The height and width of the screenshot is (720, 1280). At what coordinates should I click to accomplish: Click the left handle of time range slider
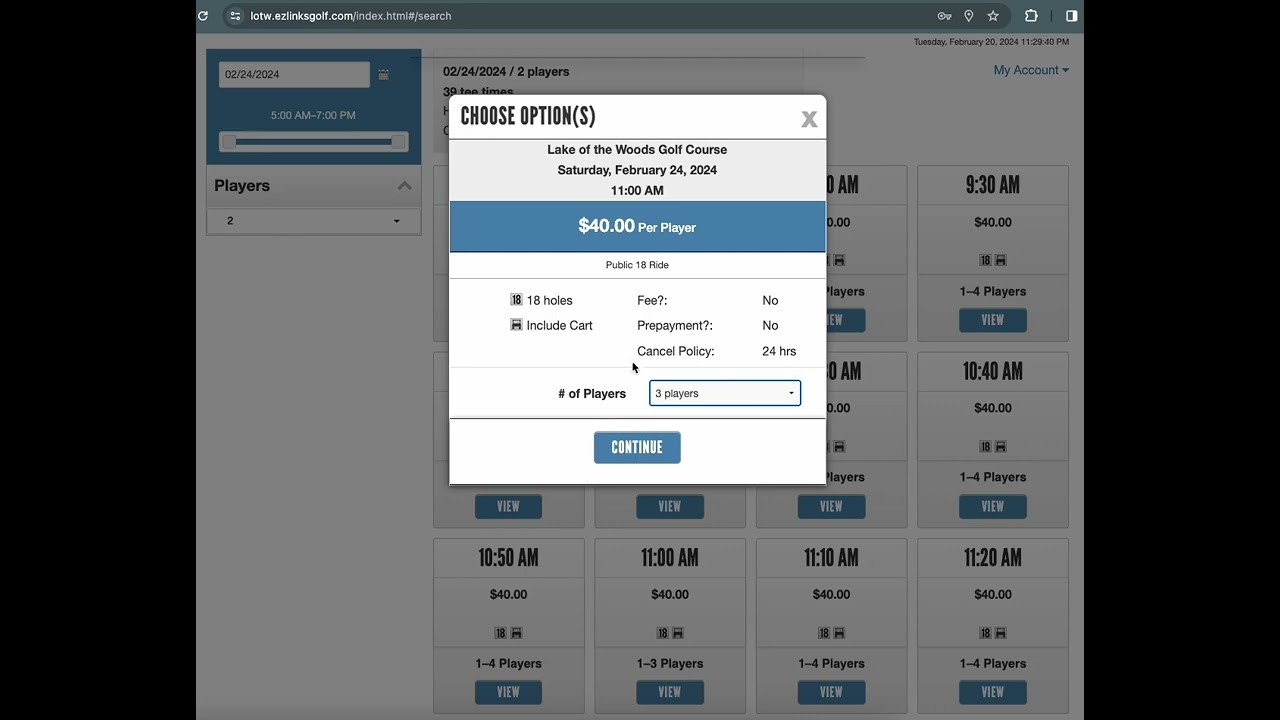point(229,142)
